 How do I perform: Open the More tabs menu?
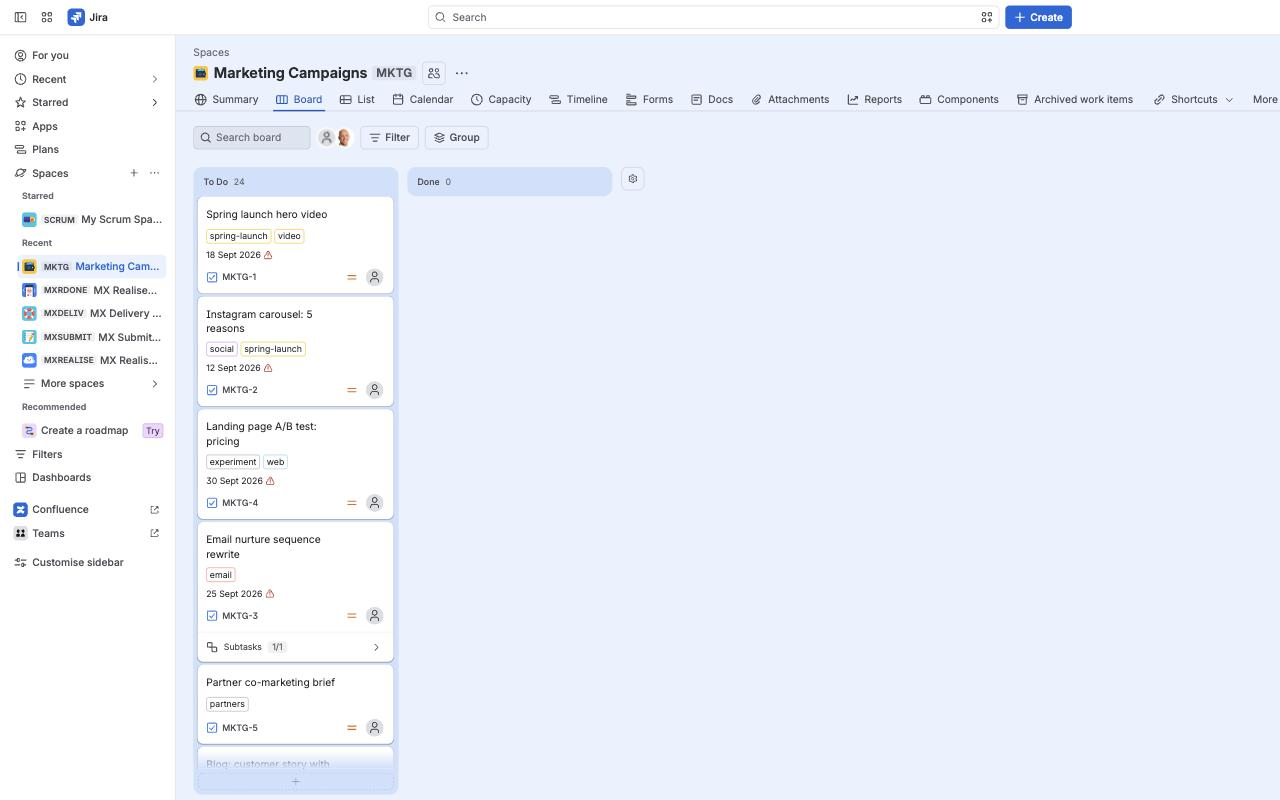1264,99
